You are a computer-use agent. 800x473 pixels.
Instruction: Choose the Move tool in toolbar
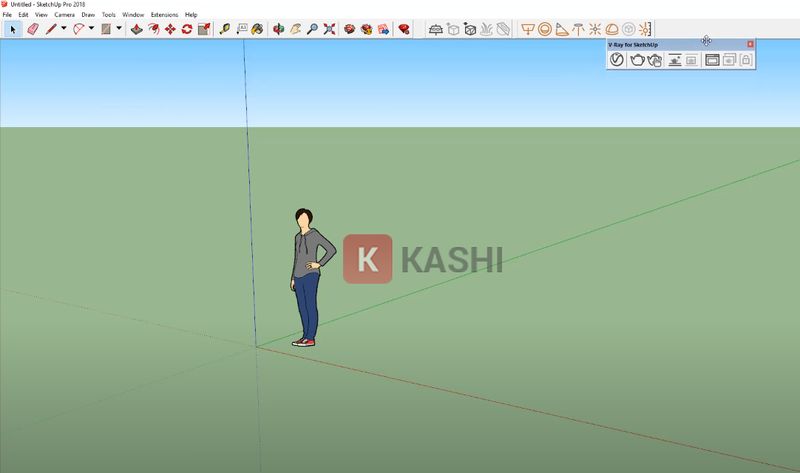[170, 29]
